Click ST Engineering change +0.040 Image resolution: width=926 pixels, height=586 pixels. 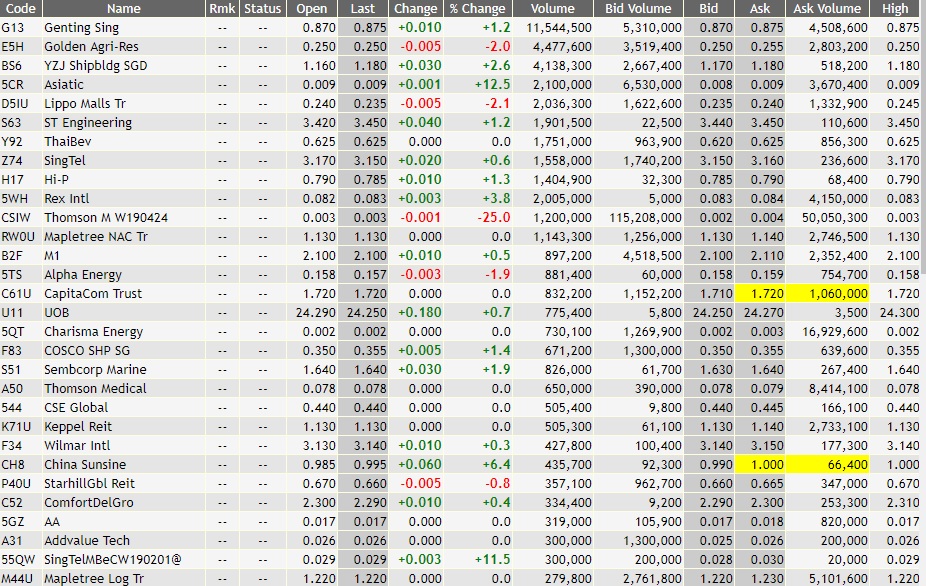click(x=420, y=122)
